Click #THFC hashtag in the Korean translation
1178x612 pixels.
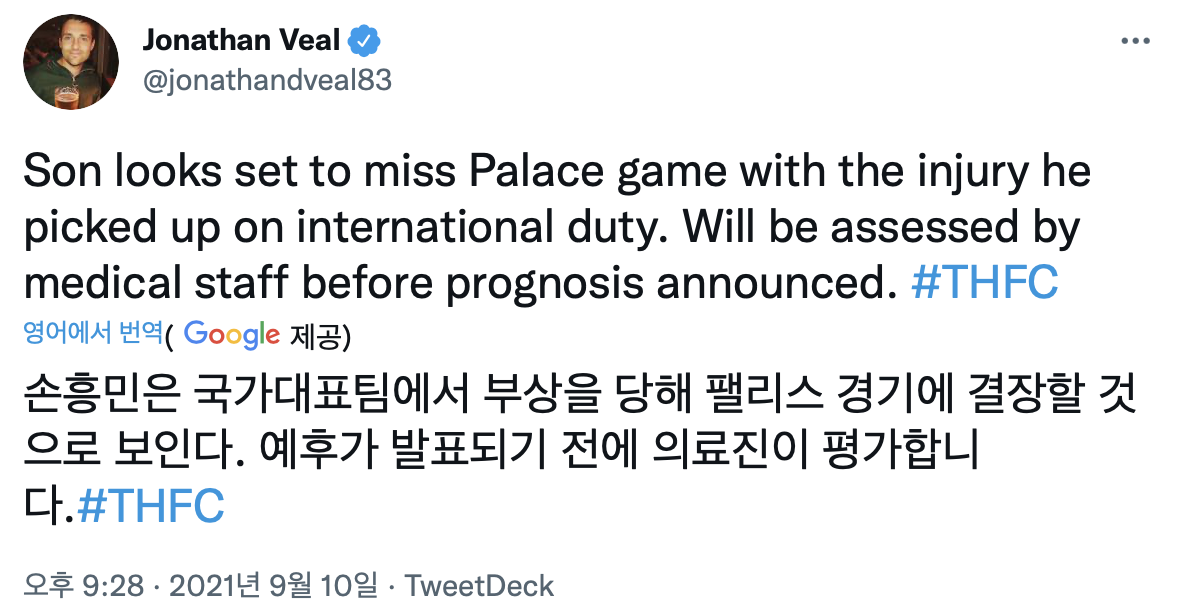(x=150, y=507)
